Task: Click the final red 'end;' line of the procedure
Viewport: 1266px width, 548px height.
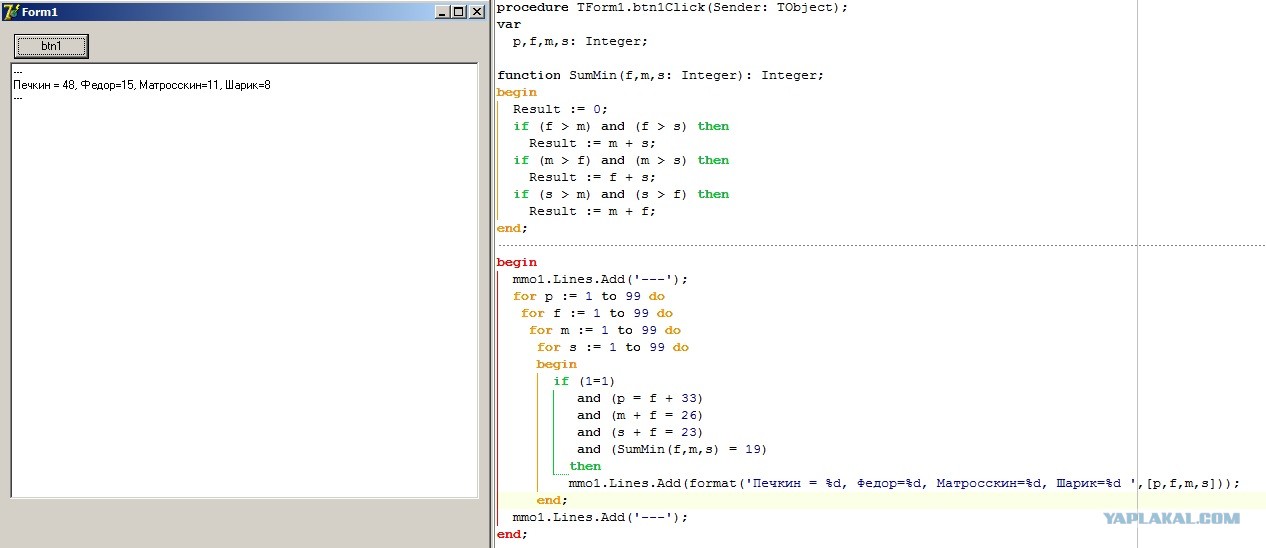Action: (x=511, y=534)
